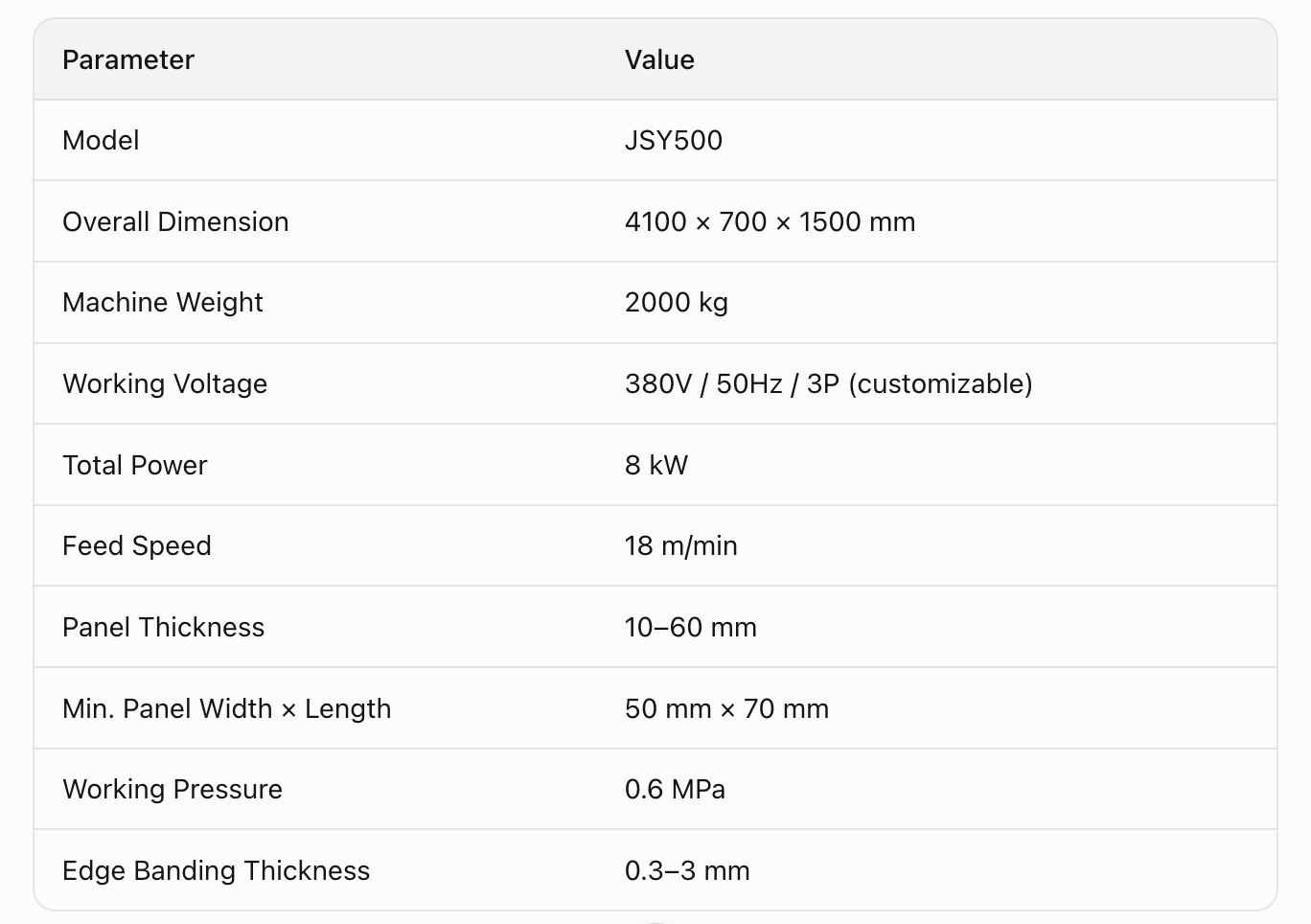1311x924 pixels.
Task: Click the JSY500 model value
Action: pos(674,141)
